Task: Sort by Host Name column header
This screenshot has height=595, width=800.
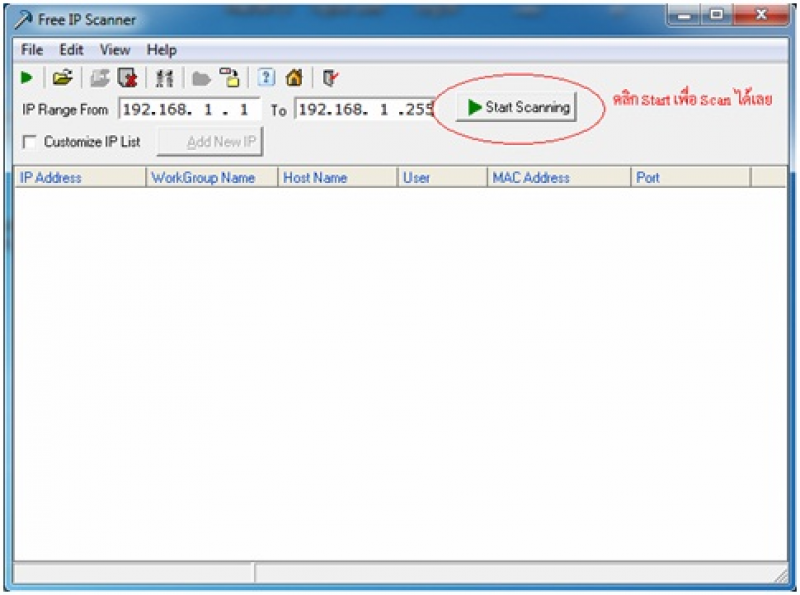Action: 337,178
